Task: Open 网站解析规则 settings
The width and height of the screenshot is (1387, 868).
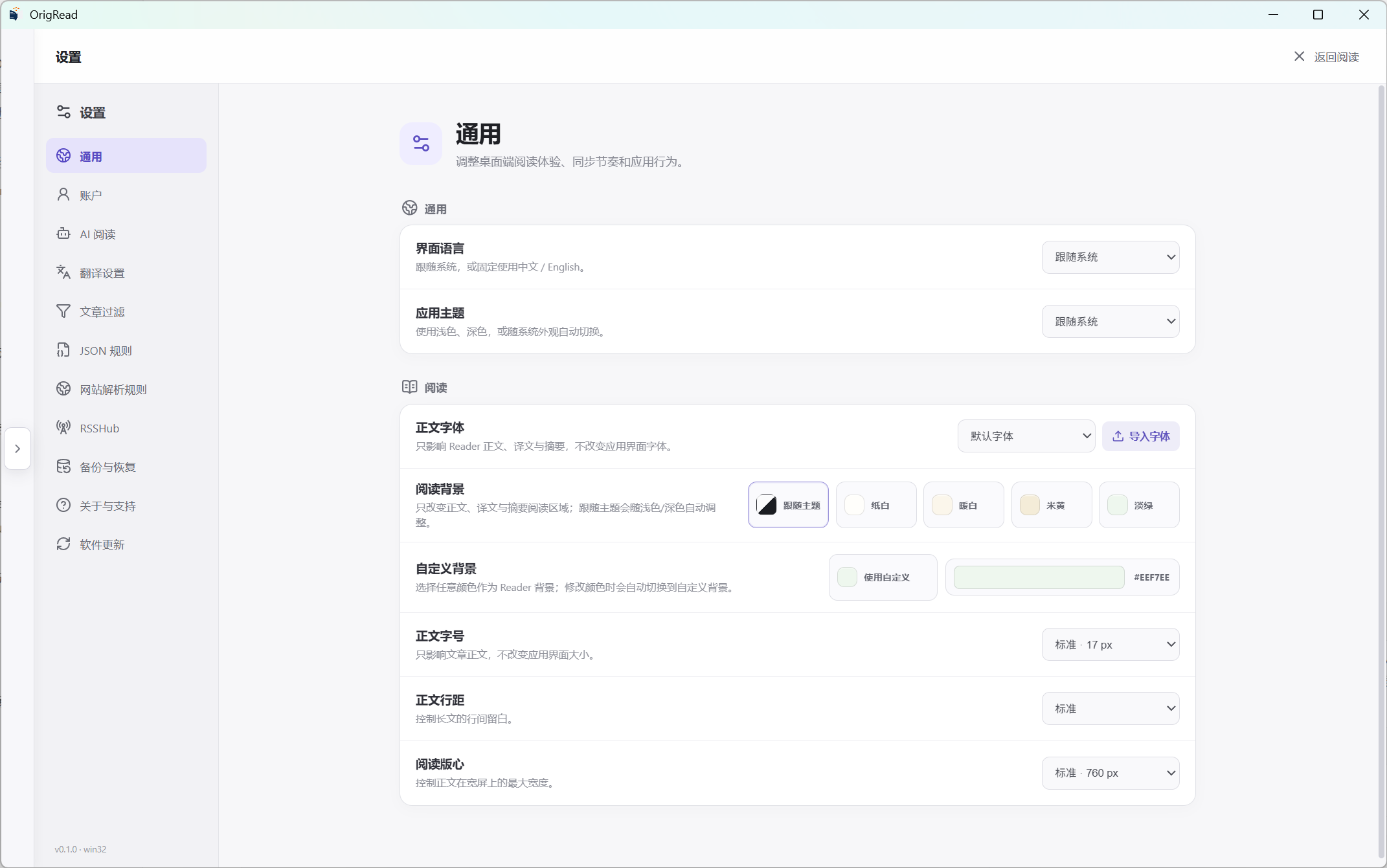Action: click(x=126, y=389)
